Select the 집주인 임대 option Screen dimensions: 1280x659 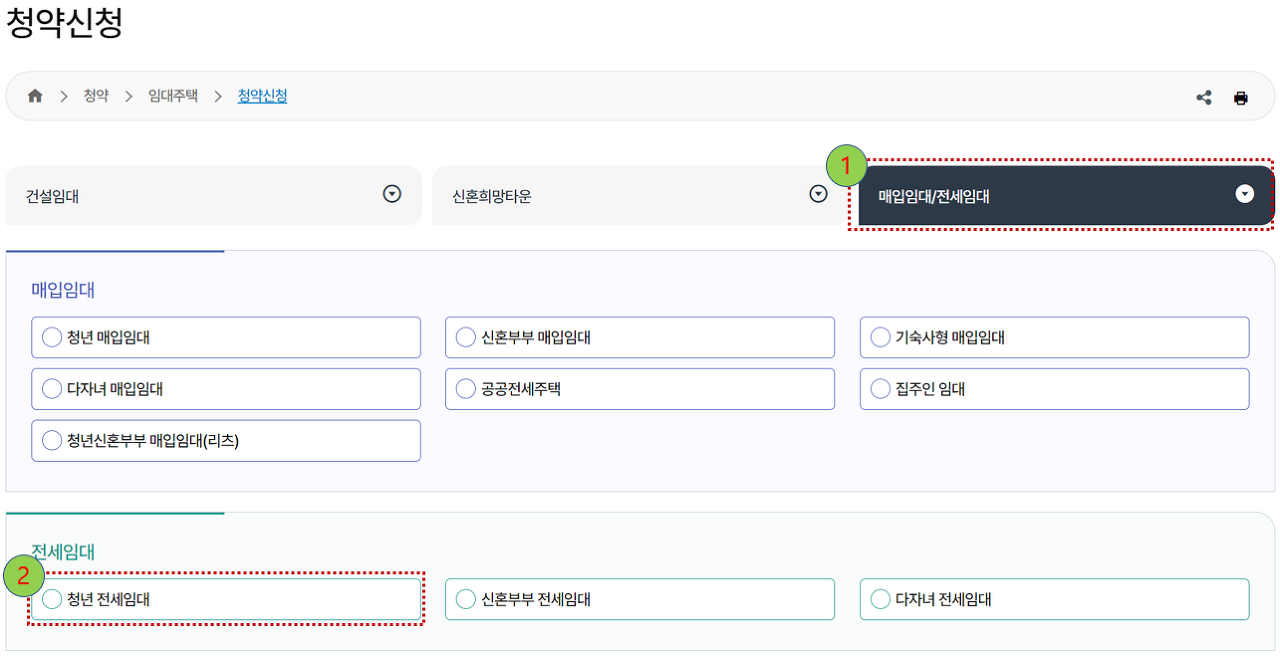[880, 388]
